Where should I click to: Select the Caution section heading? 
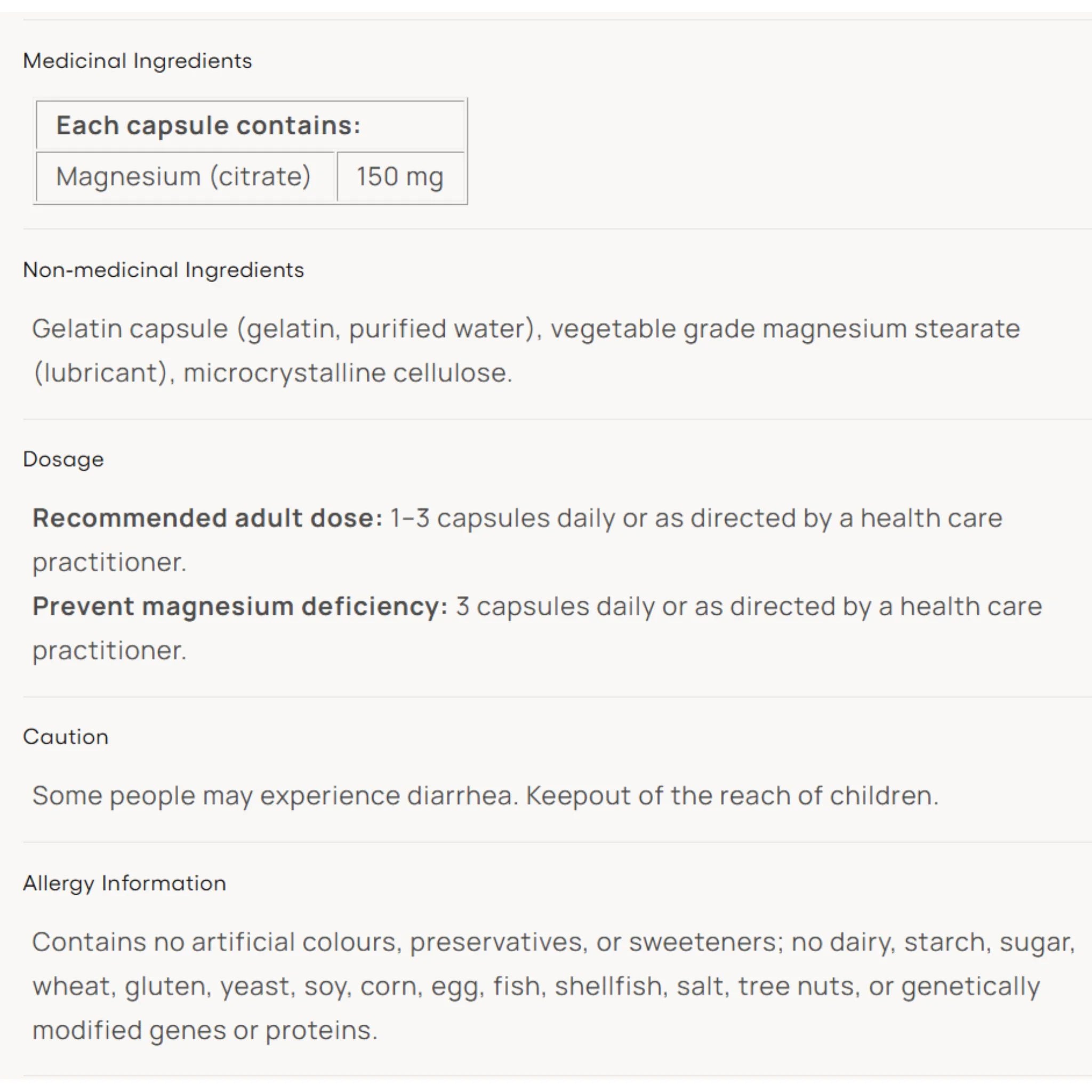coord(66,737)
